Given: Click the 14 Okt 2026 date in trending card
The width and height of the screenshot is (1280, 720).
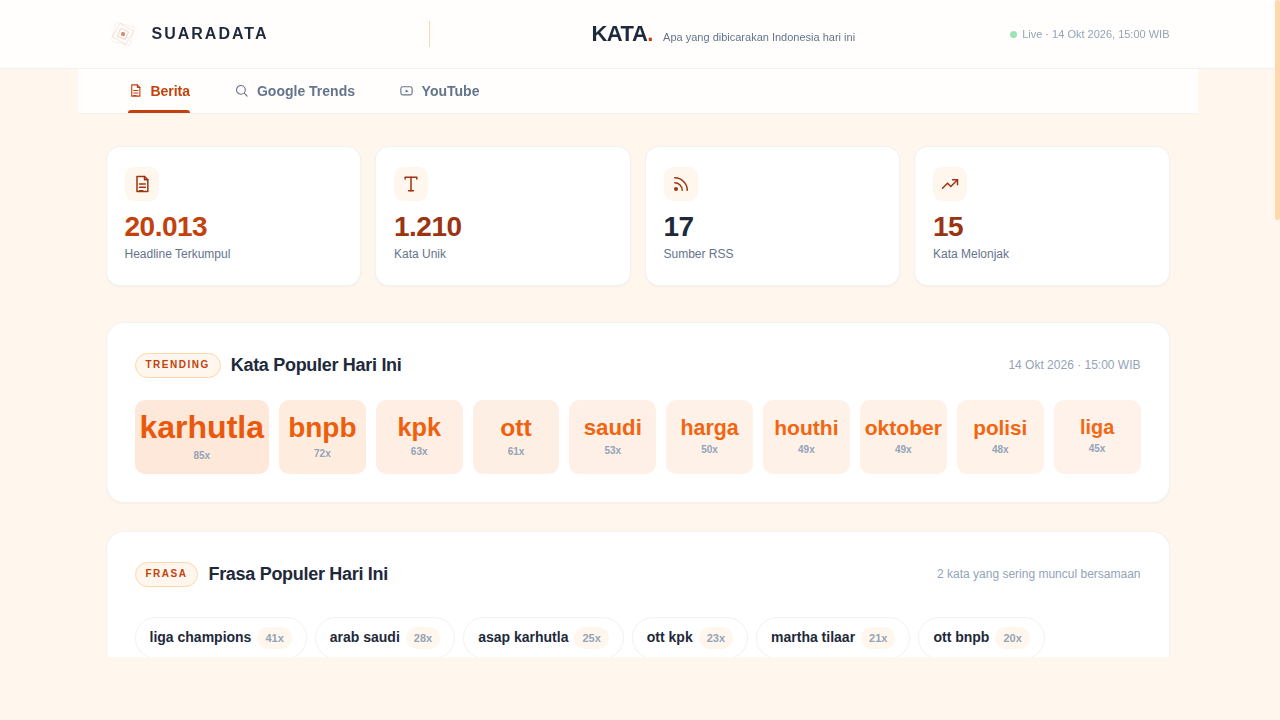Looking at the screenshot, I should click(x=1074, y=365).
